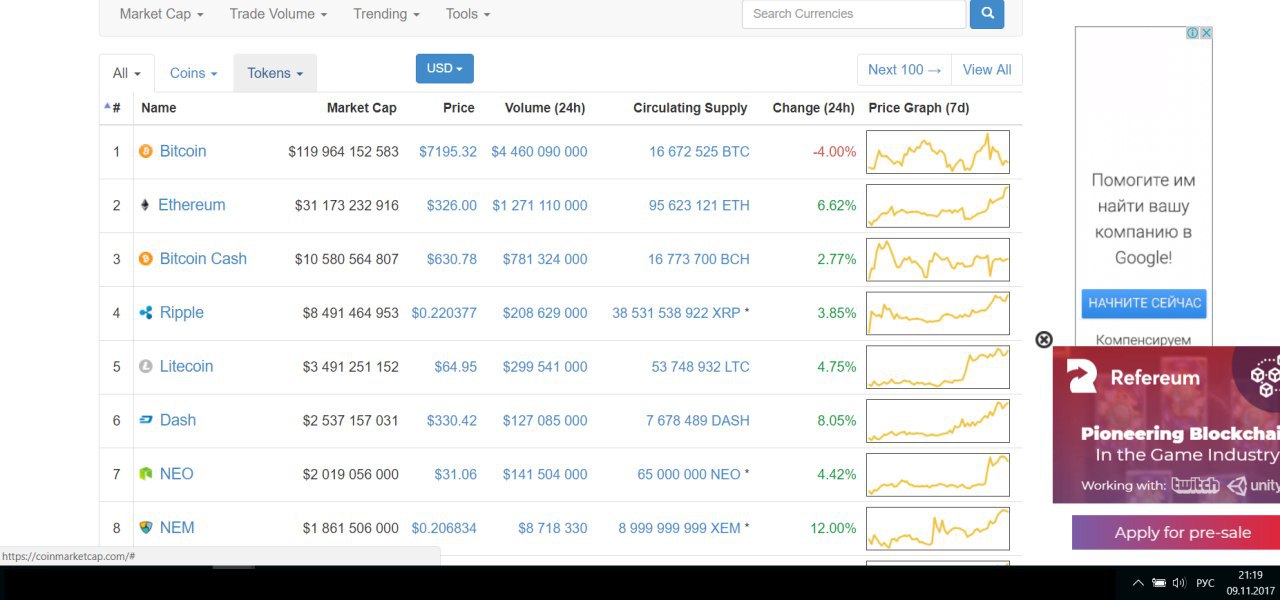Open Ethereum 7d price graph thumbnail
This screenshot has width=1280, height=600.
click(938, 206)
